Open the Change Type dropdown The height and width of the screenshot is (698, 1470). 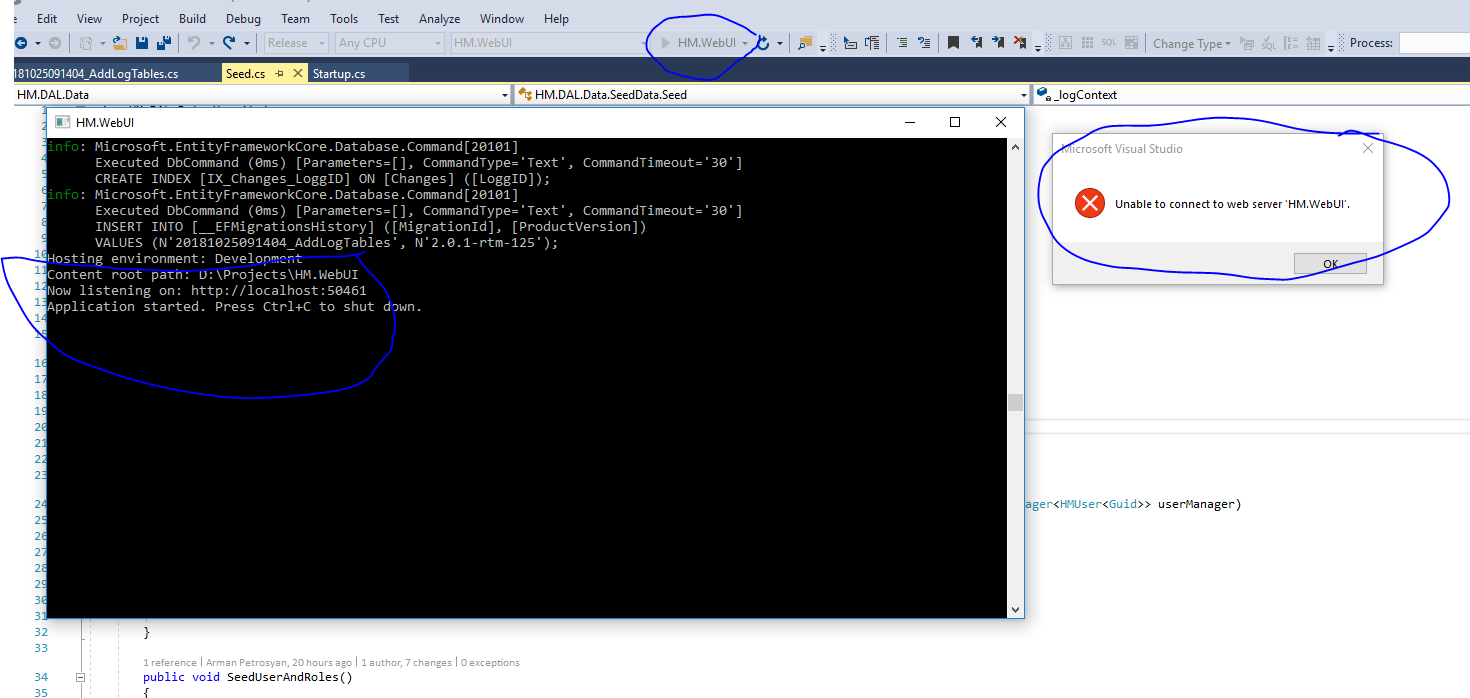point(1191,43)
